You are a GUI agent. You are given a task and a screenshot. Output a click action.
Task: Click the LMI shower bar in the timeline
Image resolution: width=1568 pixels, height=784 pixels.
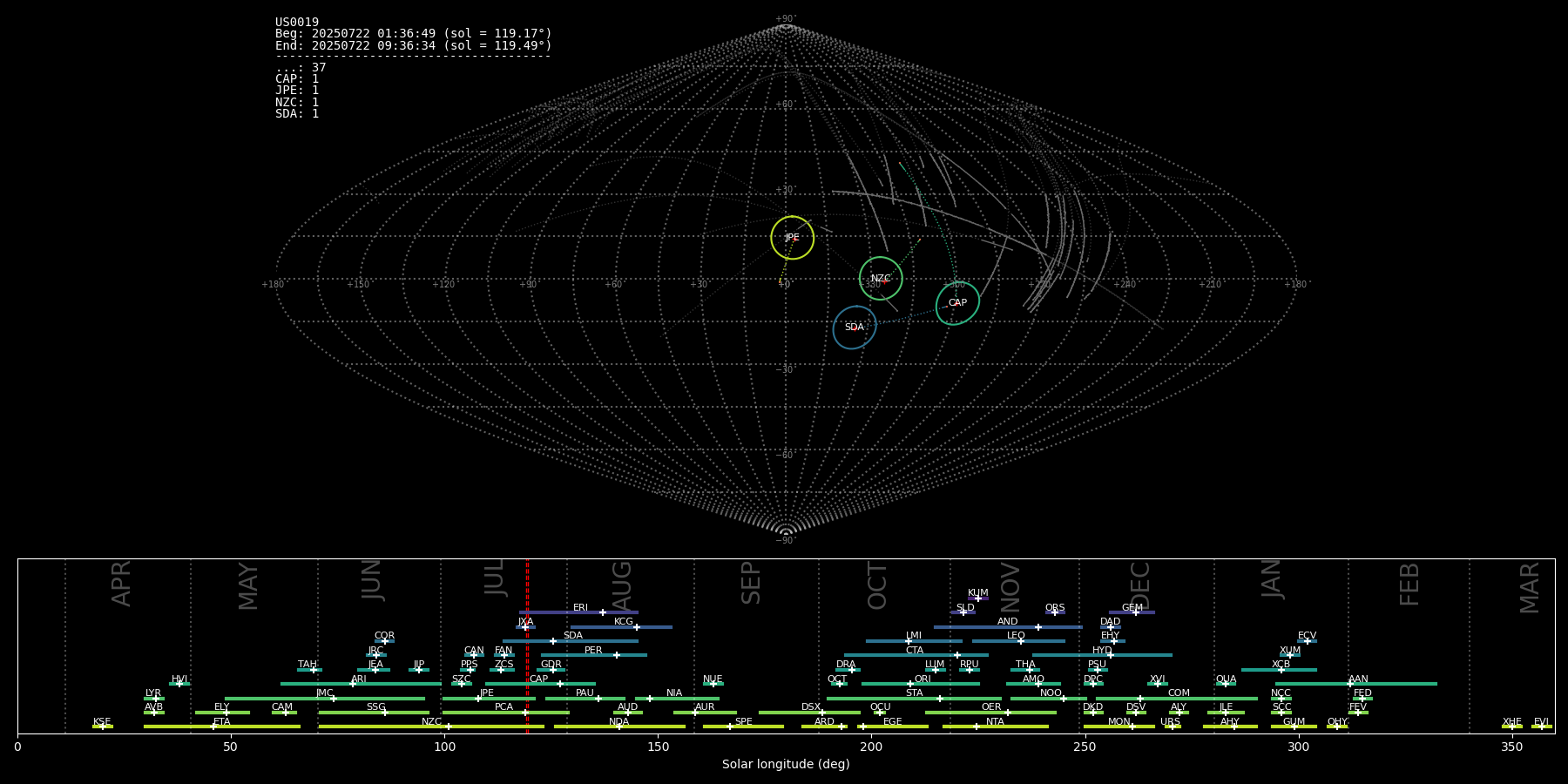[914, 641]
